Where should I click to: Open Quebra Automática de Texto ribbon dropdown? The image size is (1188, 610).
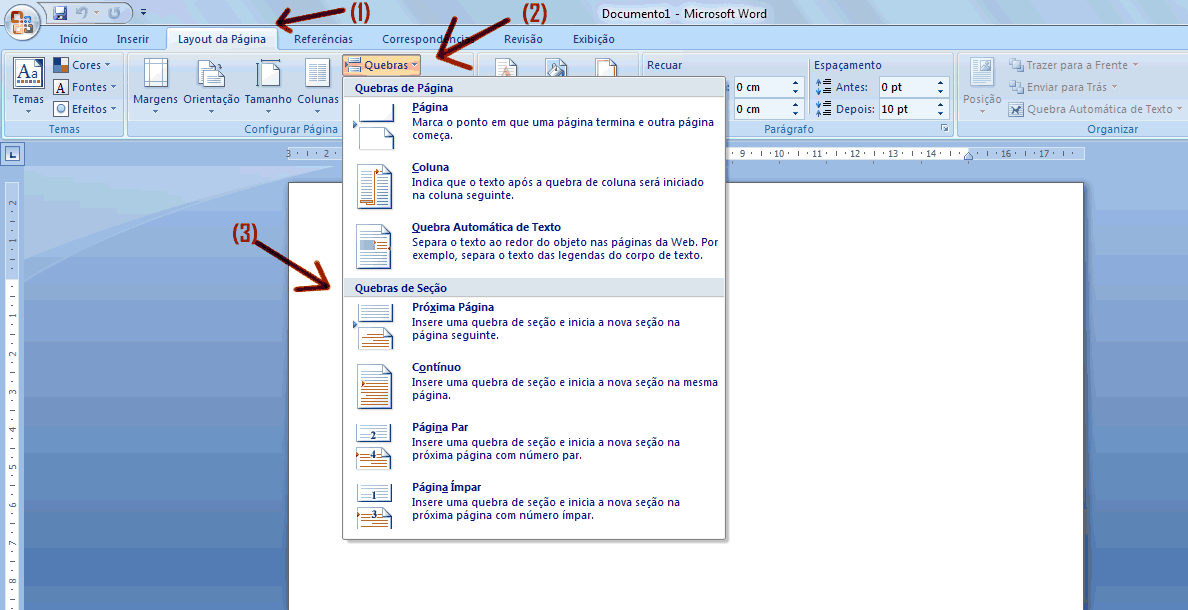point(1095,109)
